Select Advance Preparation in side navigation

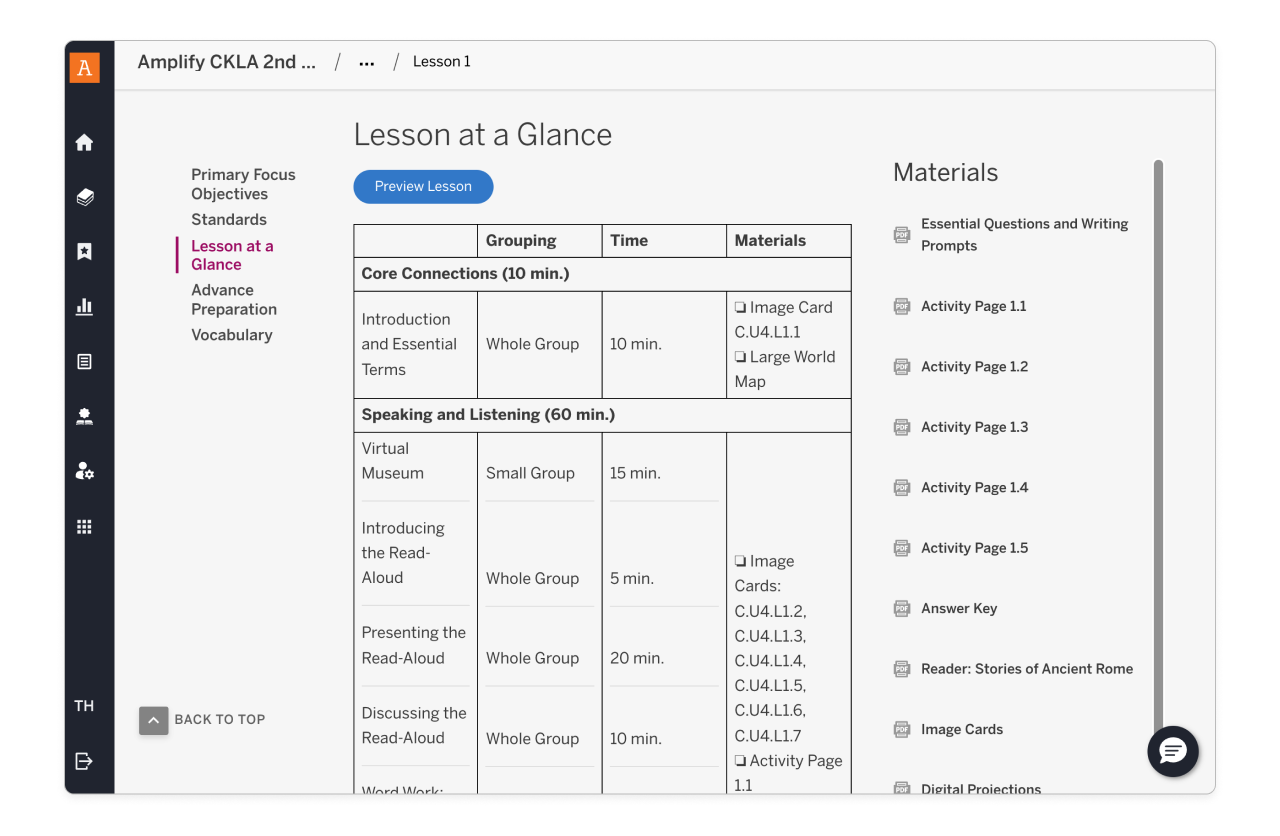coord(234,300)
